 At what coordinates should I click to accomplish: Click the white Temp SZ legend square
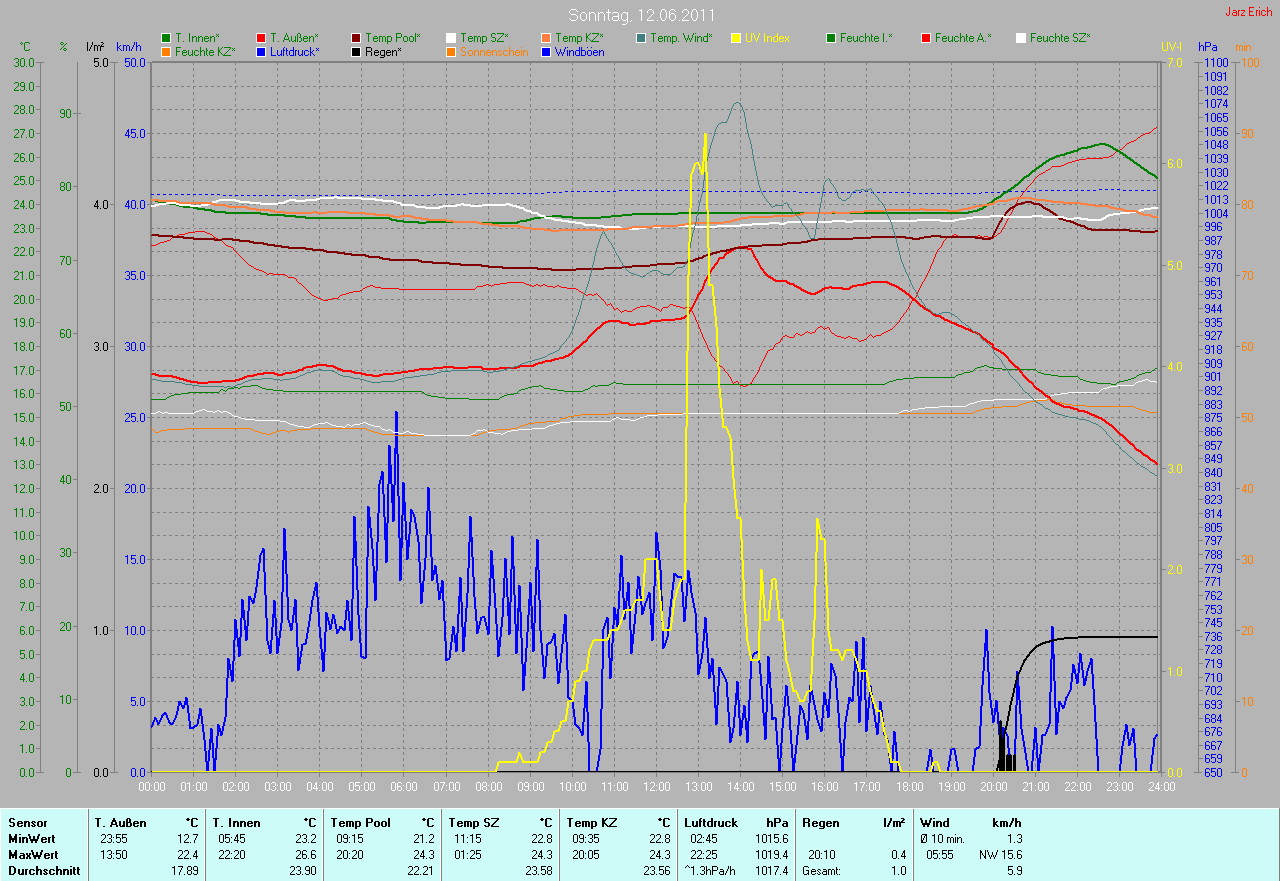point(451,38)
